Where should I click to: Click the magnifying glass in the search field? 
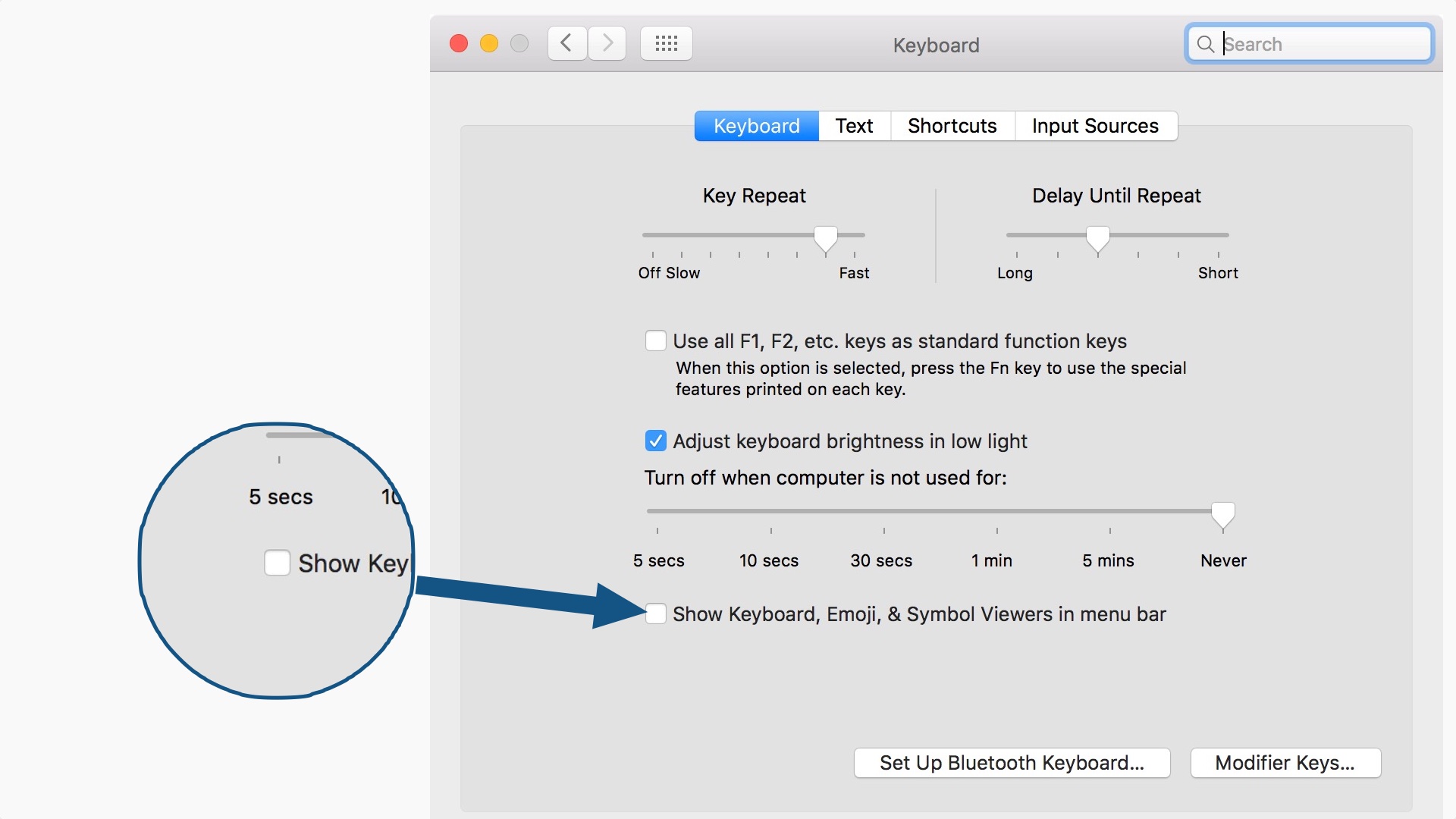(x=1206, y=44)
